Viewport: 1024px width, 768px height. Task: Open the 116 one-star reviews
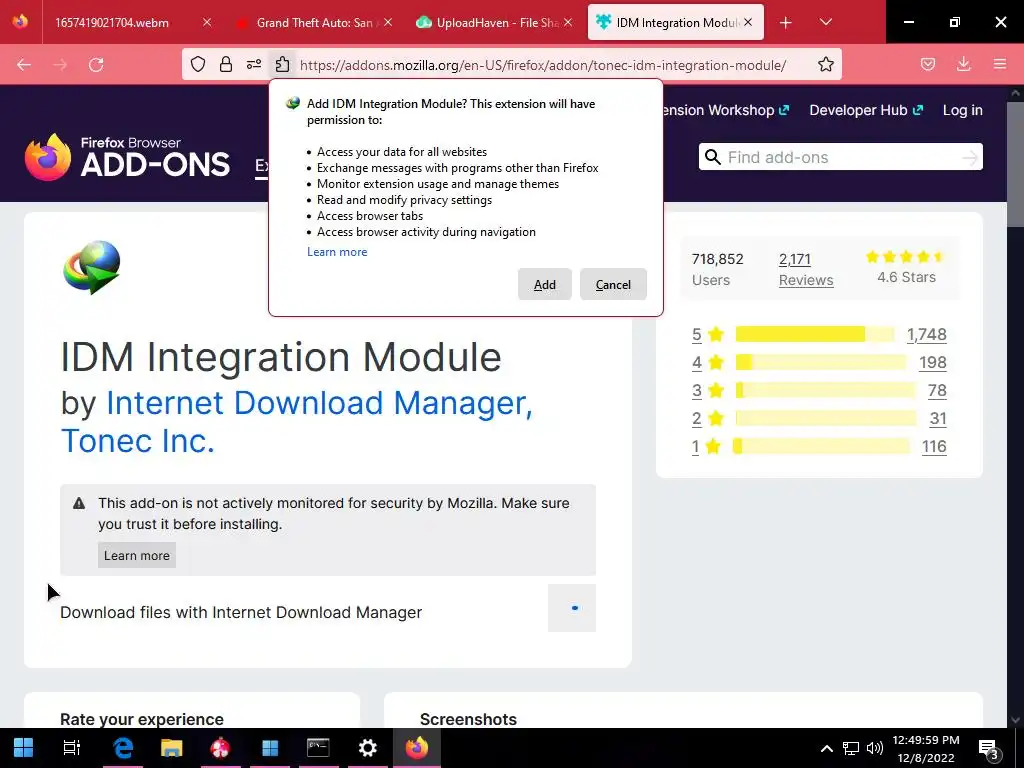click(934, 447)
